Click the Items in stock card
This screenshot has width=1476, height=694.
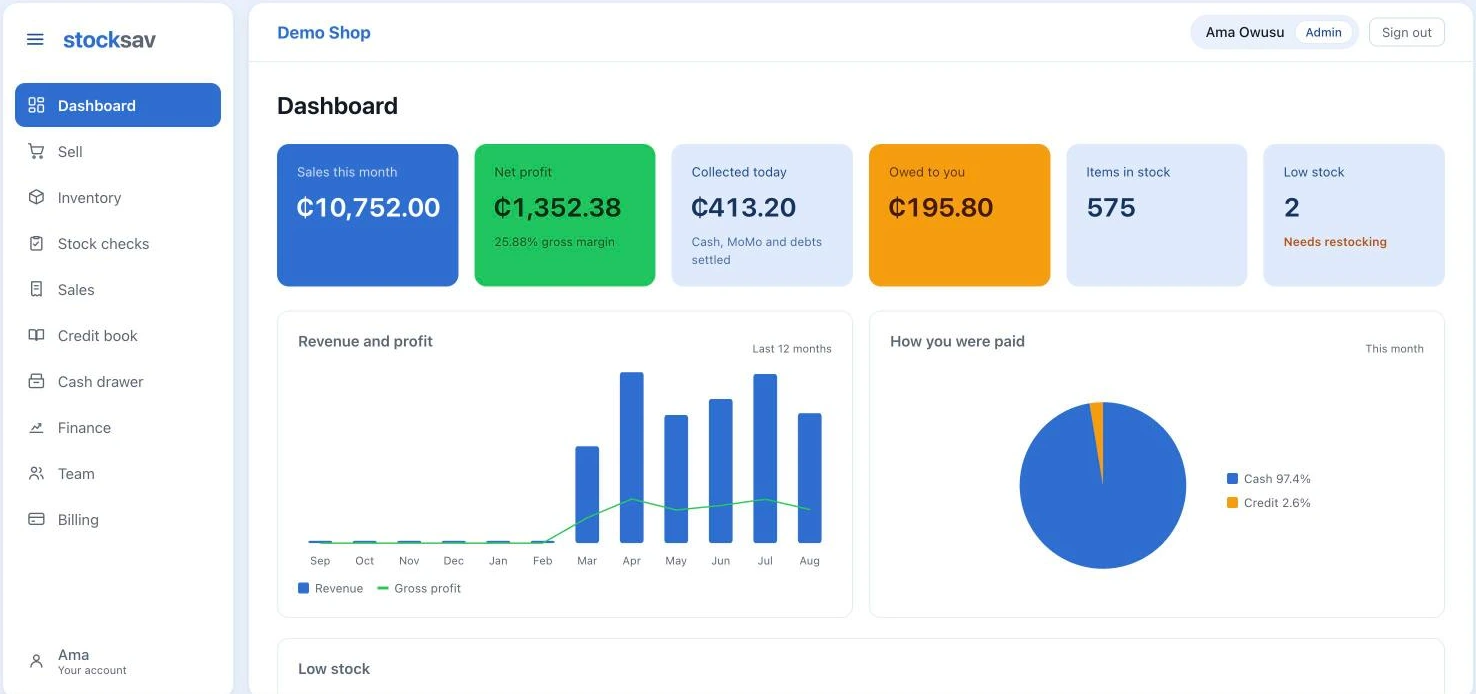[x=1157, y=215]
